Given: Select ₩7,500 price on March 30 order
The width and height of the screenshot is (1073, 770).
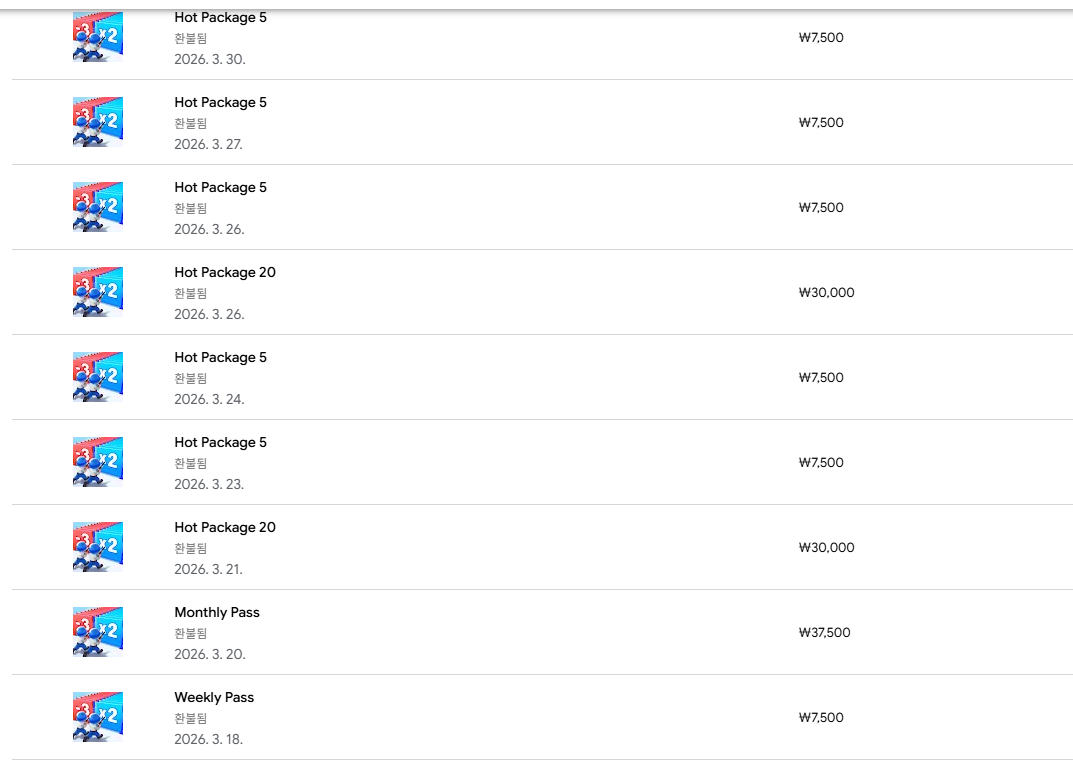Looking at the screenshot, I should [821, 38].
